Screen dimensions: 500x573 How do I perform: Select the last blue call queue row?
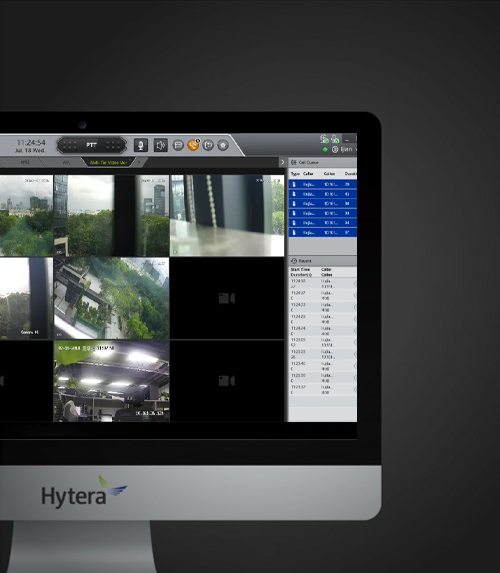click(x=322, y=232)
